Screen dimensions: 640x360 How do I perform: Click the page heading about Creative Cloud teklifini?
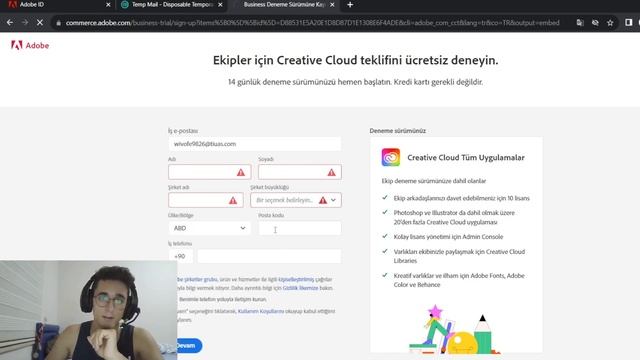(356, 60)
